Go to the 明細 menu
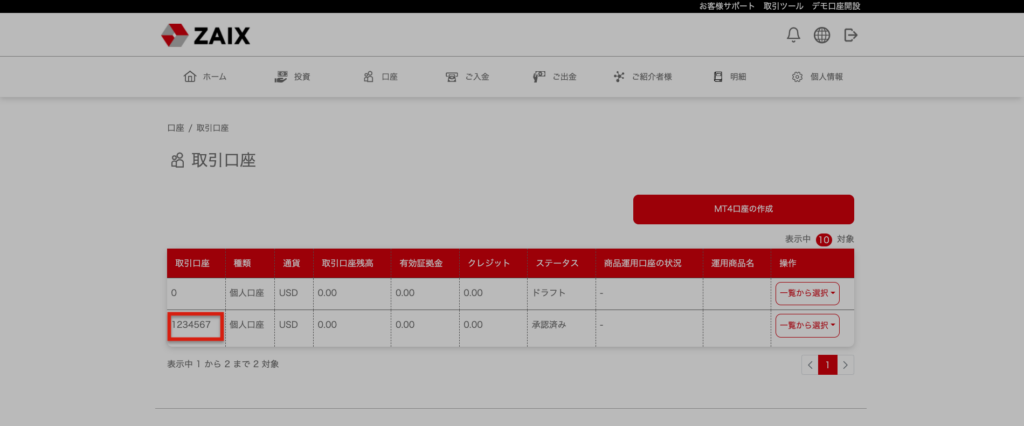This screenshot has height=426, width=1024. (x=737, y=77)
